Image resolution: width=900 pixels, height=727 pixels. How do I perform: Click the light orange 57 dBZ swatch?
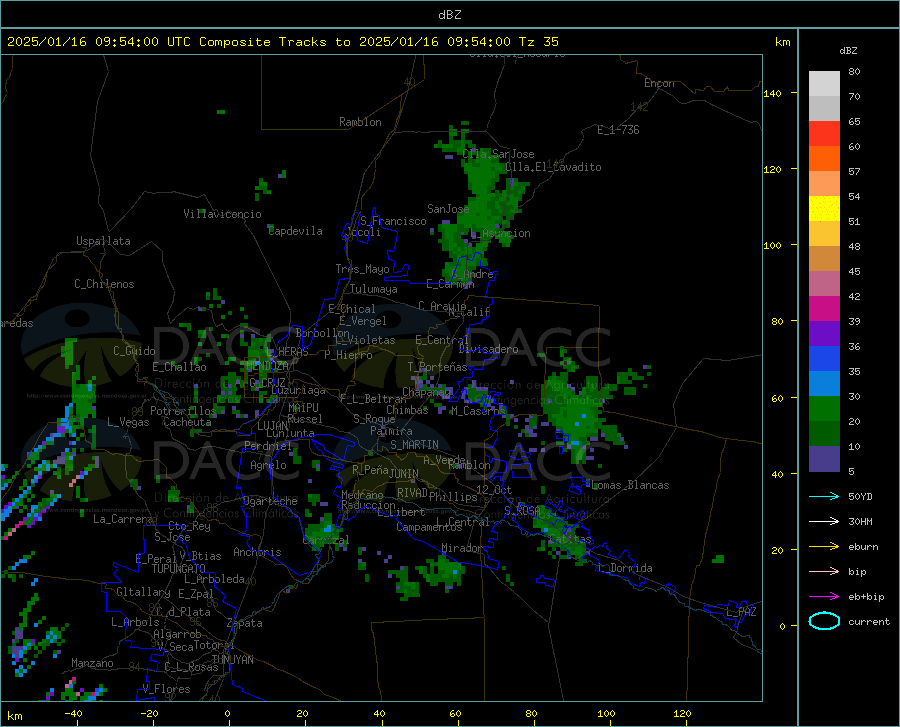tap(824, 184)
